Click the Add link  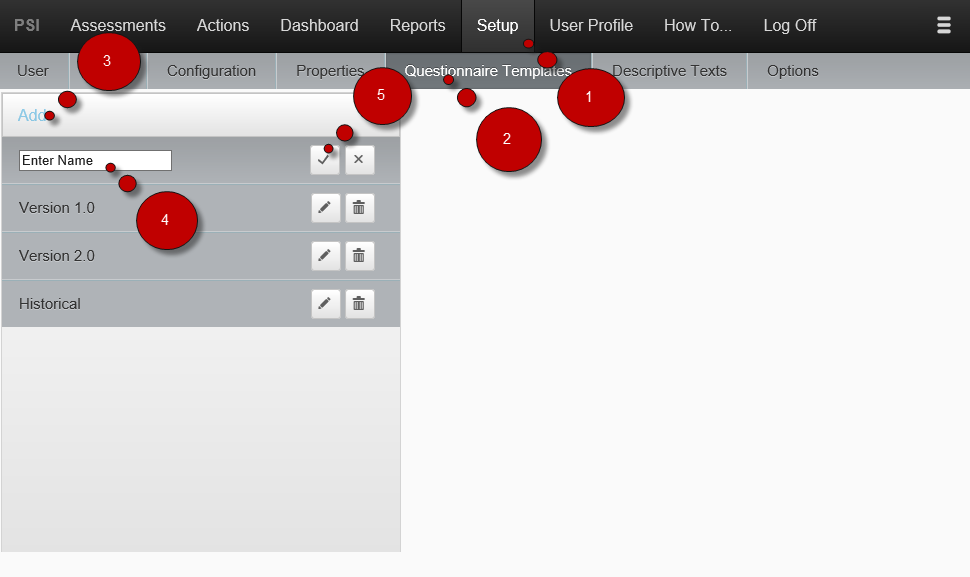click(x=32, y=115)
